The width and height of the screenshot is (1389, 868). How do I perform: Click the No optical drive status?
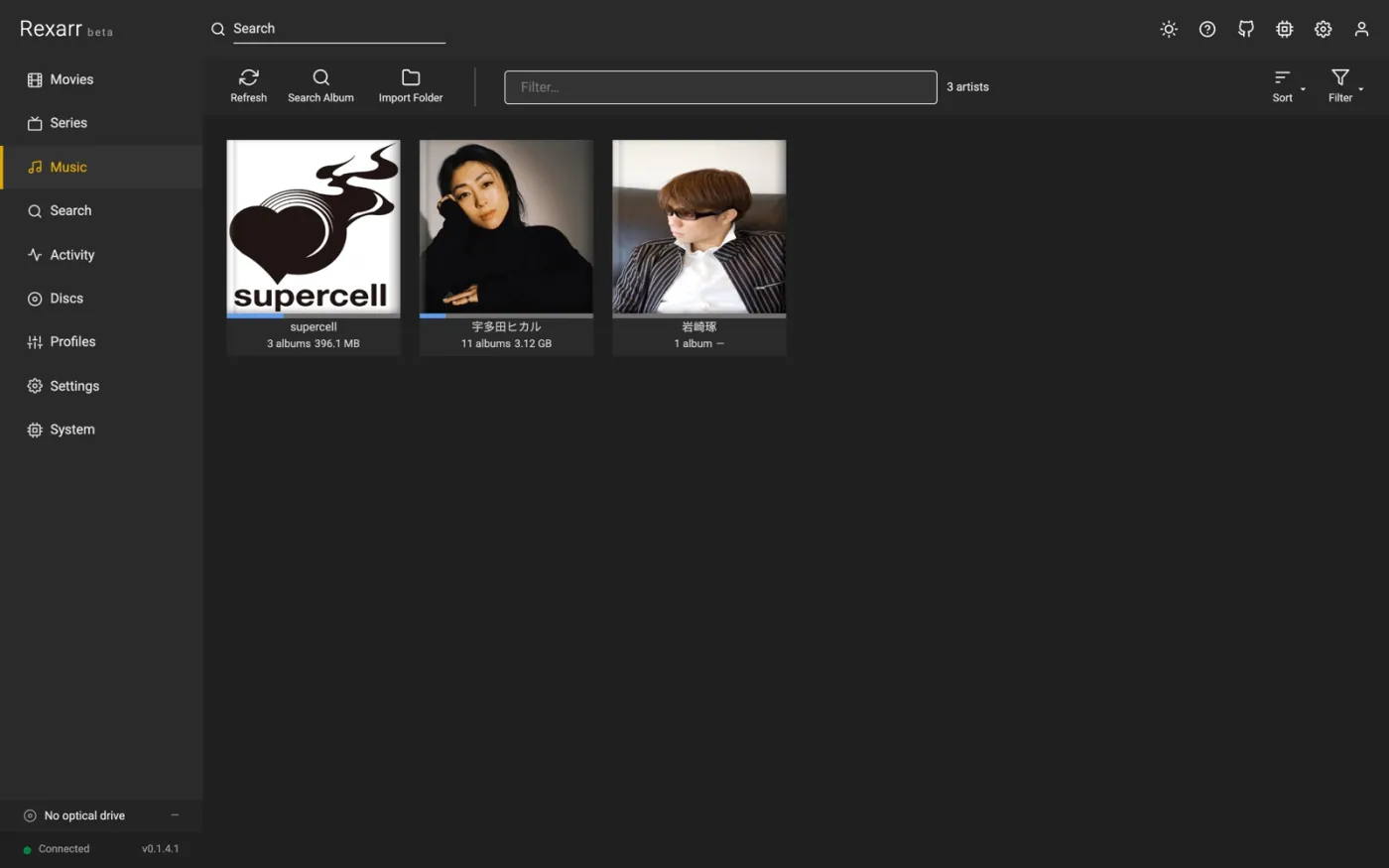(84, 815)
